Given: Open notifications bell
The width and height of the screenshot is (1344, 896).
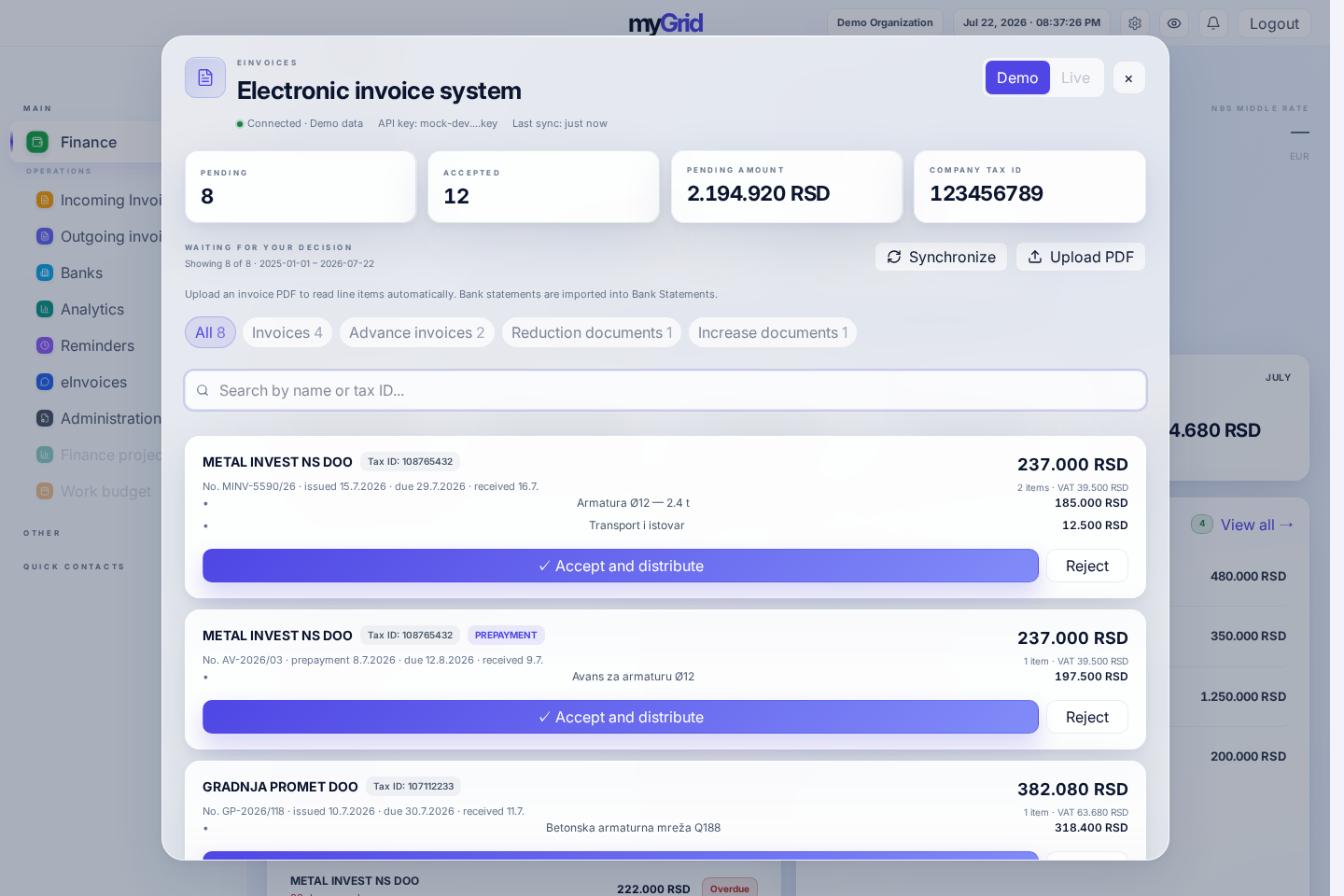Looking at the screenshot, I should [x=1213, y=23].
